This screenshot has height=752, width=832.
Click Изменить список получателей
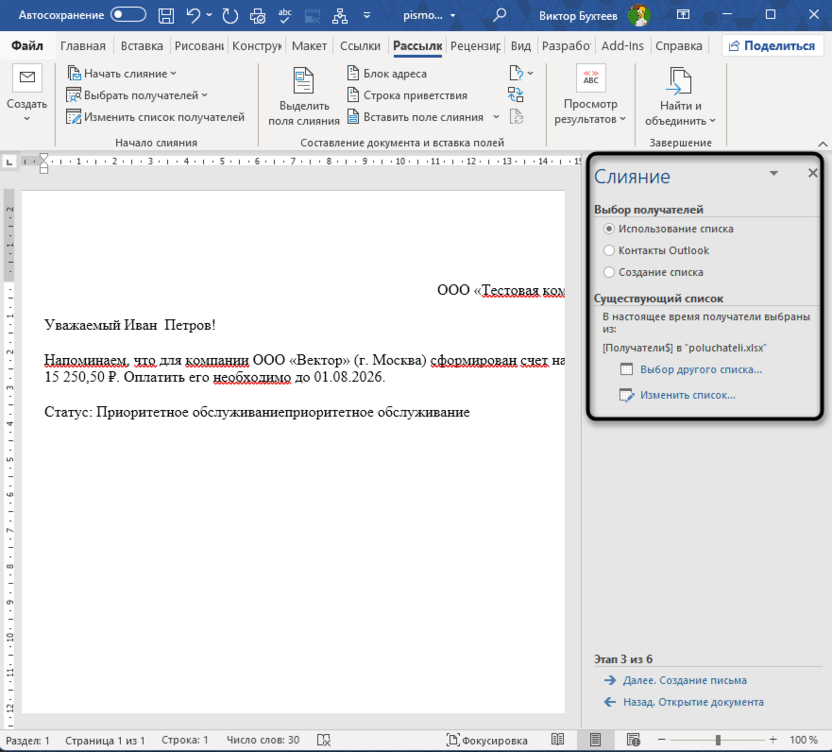155,117
